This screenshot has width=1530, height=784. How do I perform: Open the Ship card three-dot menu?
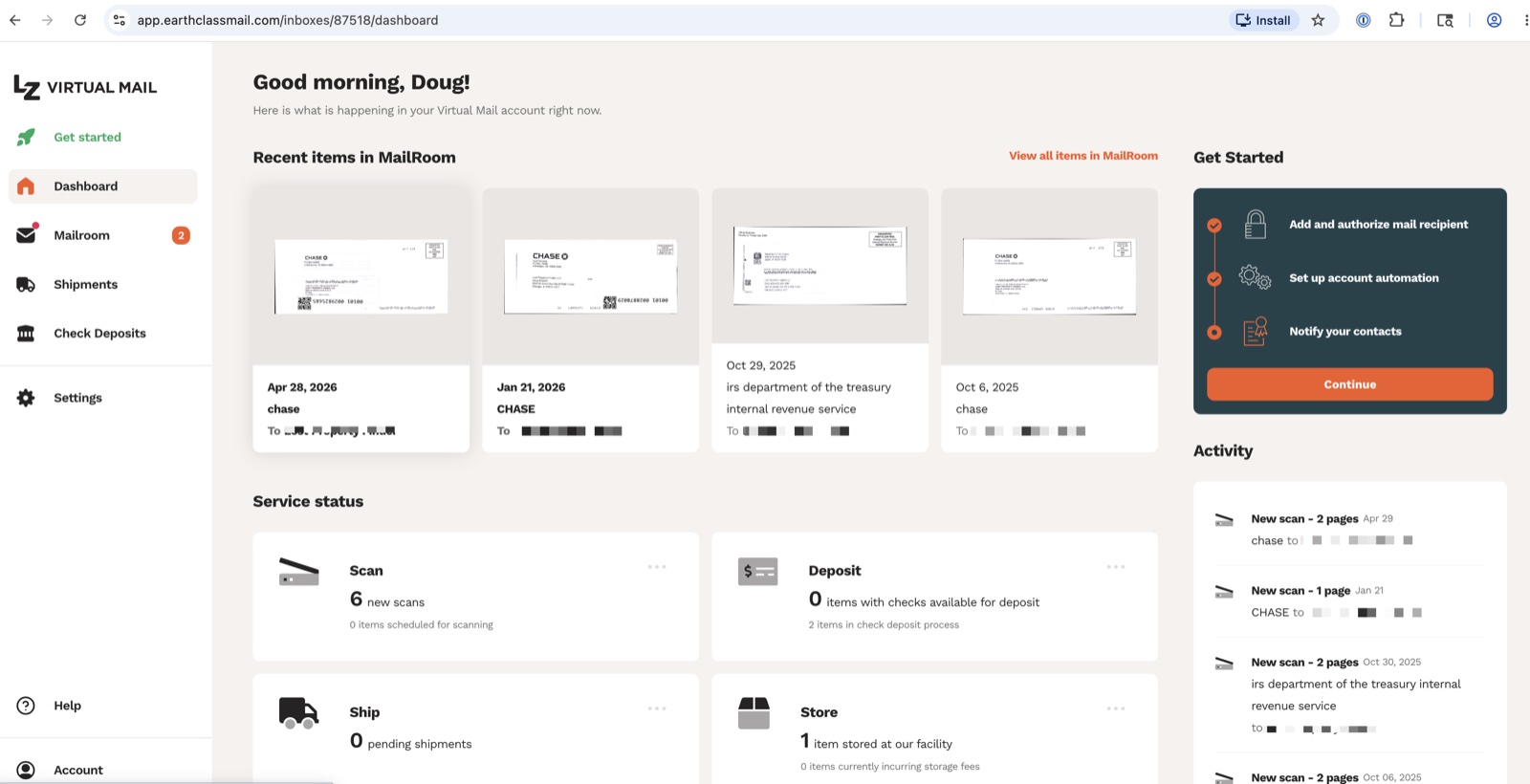(x=657, y=708)
